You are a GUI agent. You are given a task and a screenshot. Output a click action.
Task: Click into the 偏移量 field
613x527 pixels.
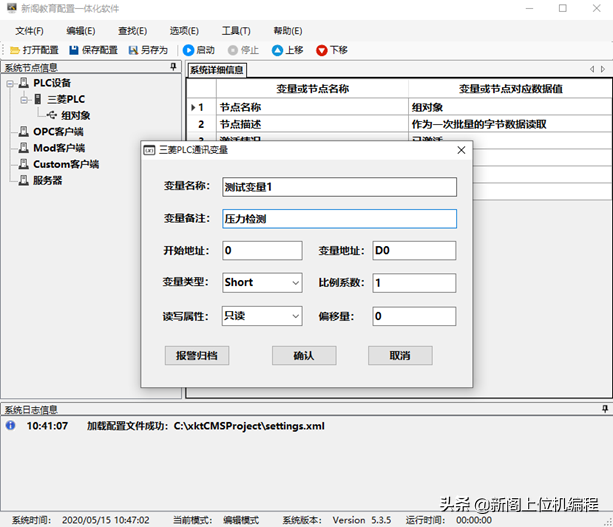tap(414, 316)
